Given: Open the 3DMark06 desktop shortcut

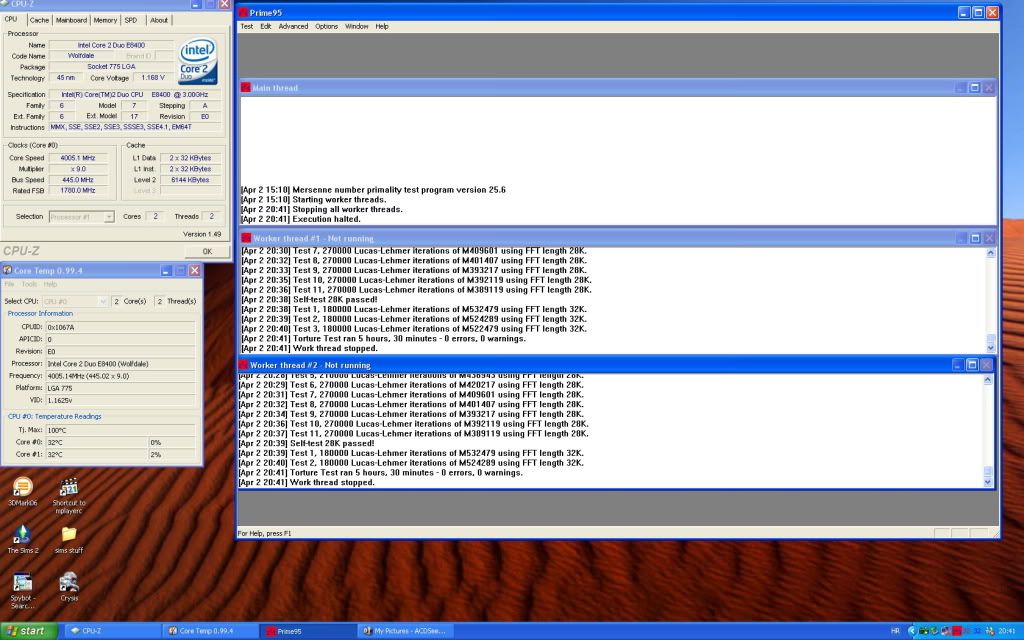Looking at the screenshot, I should (x=22, y=491).
